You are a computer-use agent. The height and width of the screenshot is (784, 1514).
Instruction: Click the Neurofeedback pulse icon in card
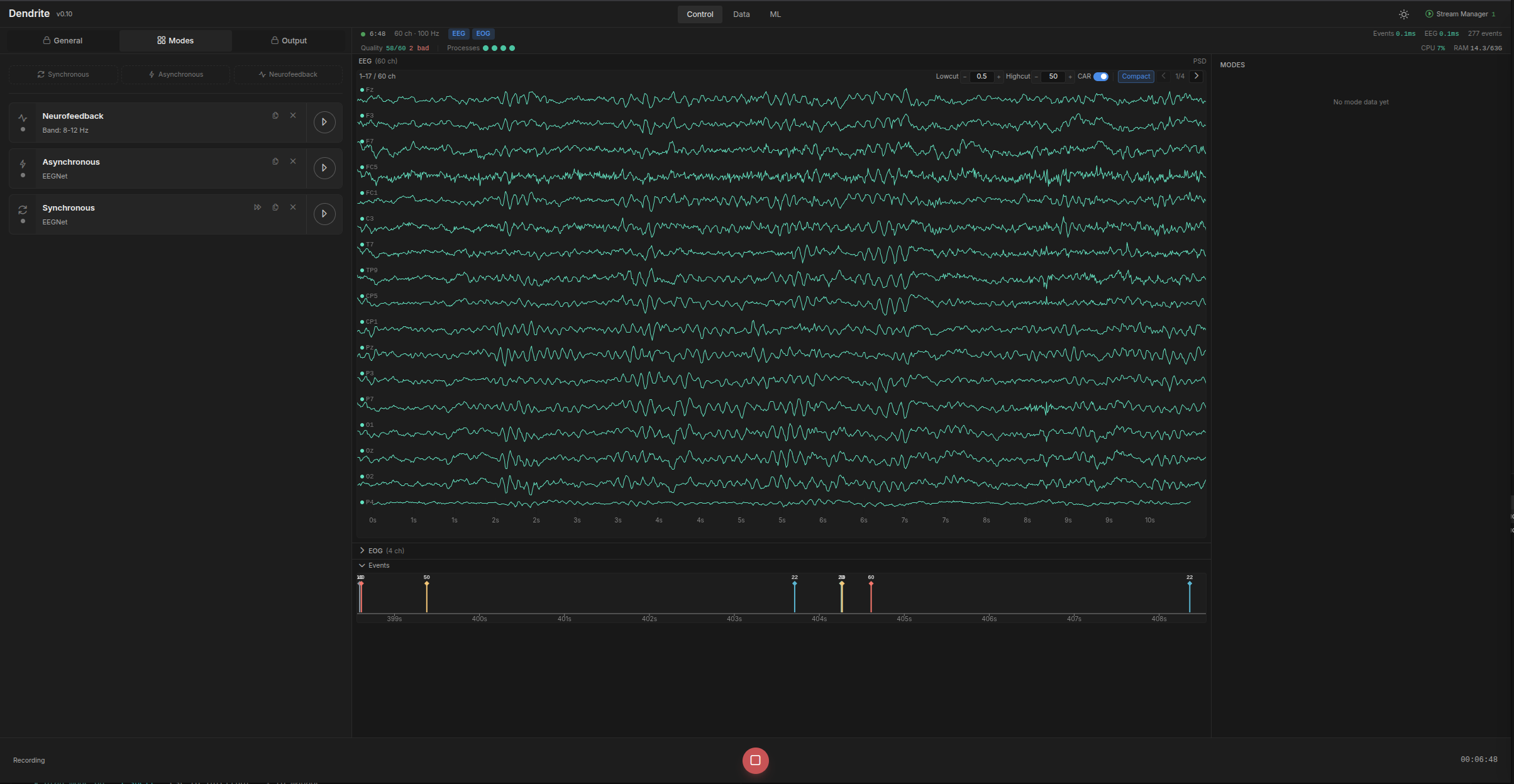point(23,118)
